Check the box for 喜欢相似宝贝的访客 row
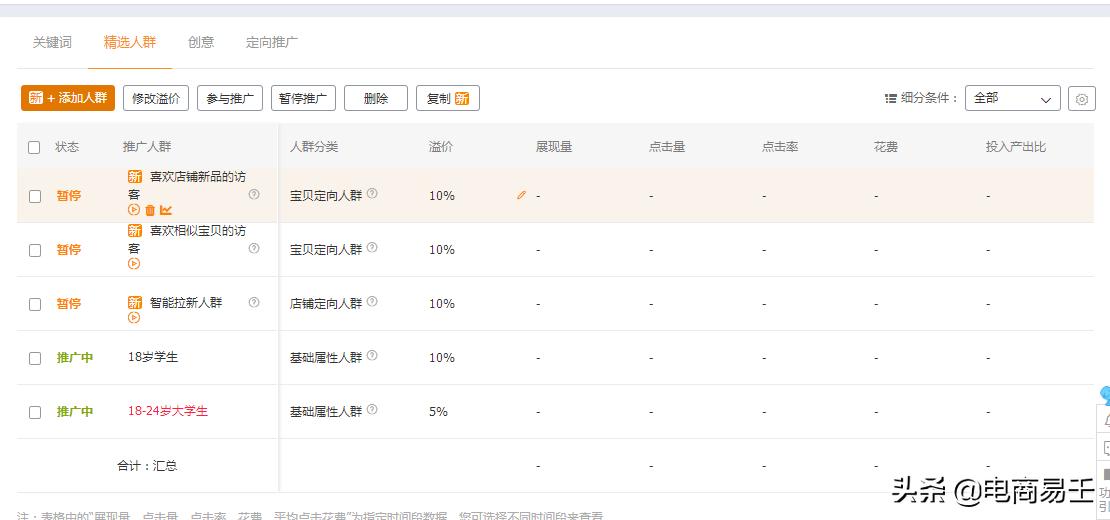 click(x=35, y=250)
